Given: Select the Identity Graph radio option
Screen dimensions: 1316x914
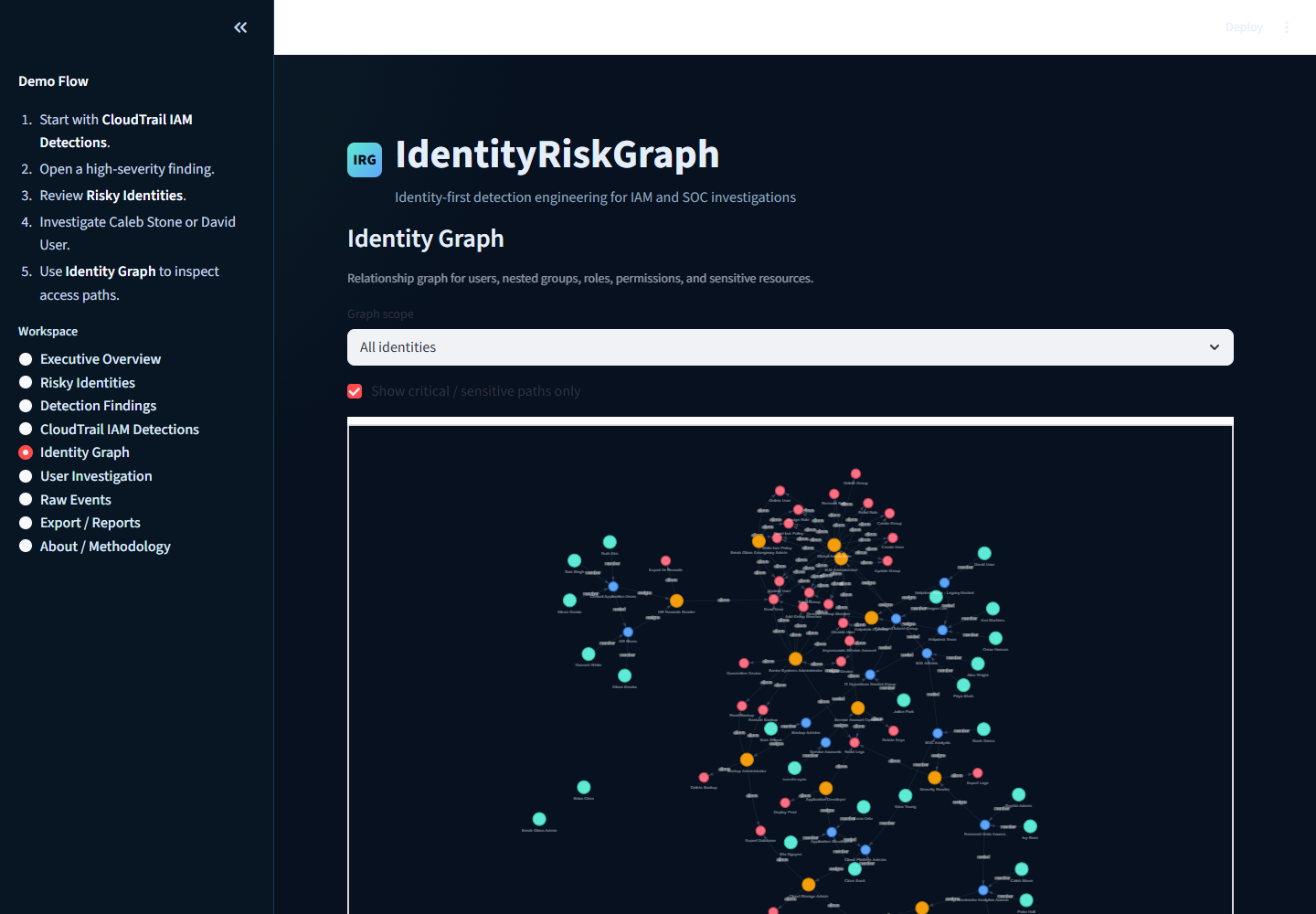Looking at the screenshot, I should pyautogui.click(x=74, y=452).
